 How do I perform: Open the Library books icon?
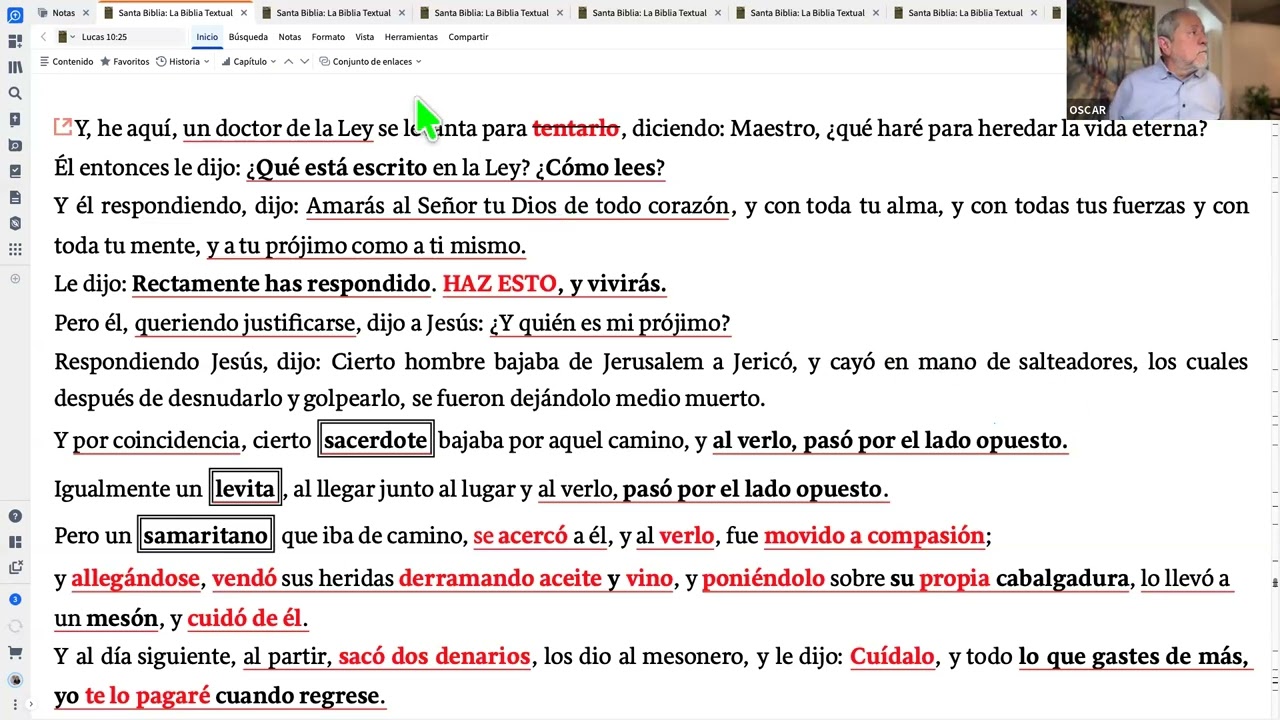15,67
